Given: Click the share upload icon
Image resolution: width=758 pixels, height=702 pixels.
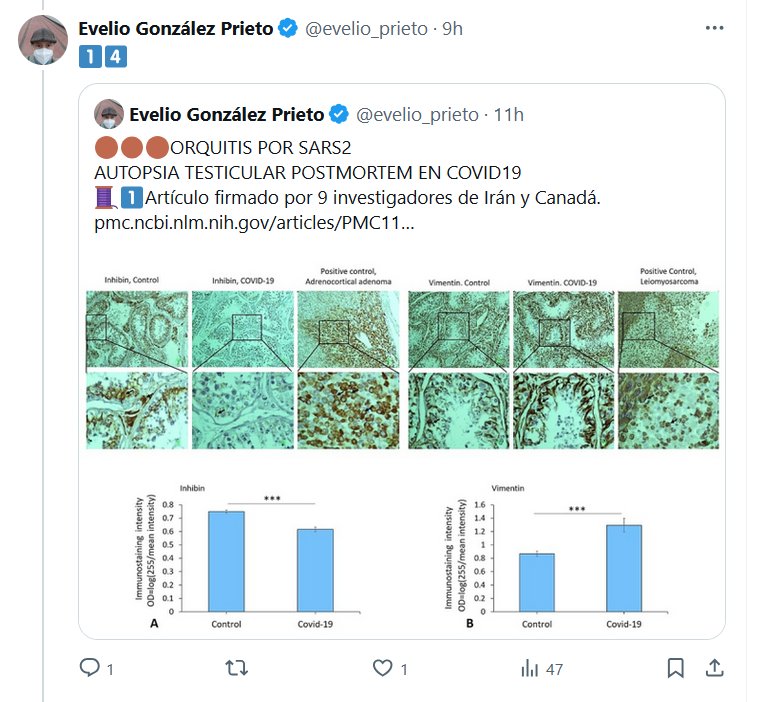Looking at the screenshot, I should point(714,667).
